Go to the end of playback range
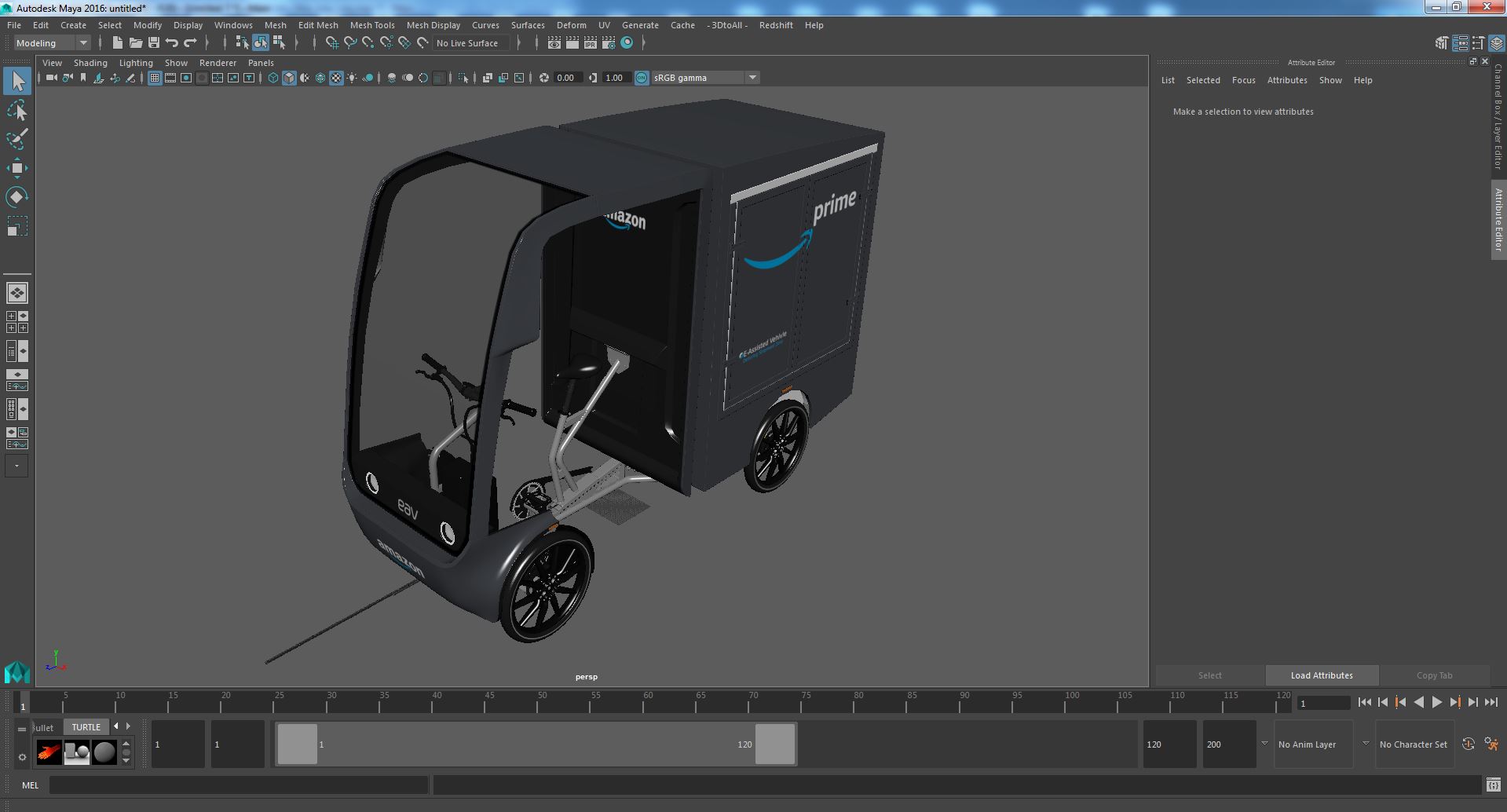 (x=1491, y=703)
